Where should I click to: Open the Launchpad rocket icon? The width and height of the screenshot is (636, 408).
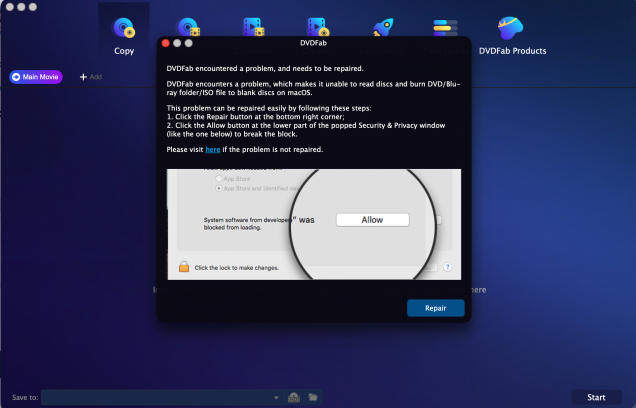coord(383,27)
